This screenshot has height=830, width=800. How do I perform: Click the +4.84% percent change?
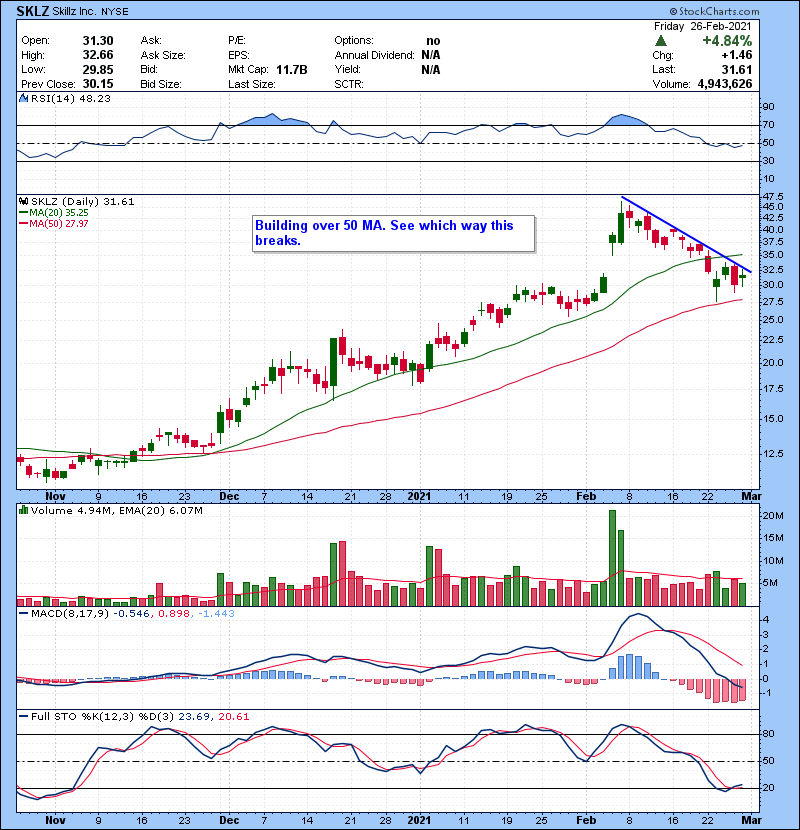pyautogui.click(x=727, y=41)
